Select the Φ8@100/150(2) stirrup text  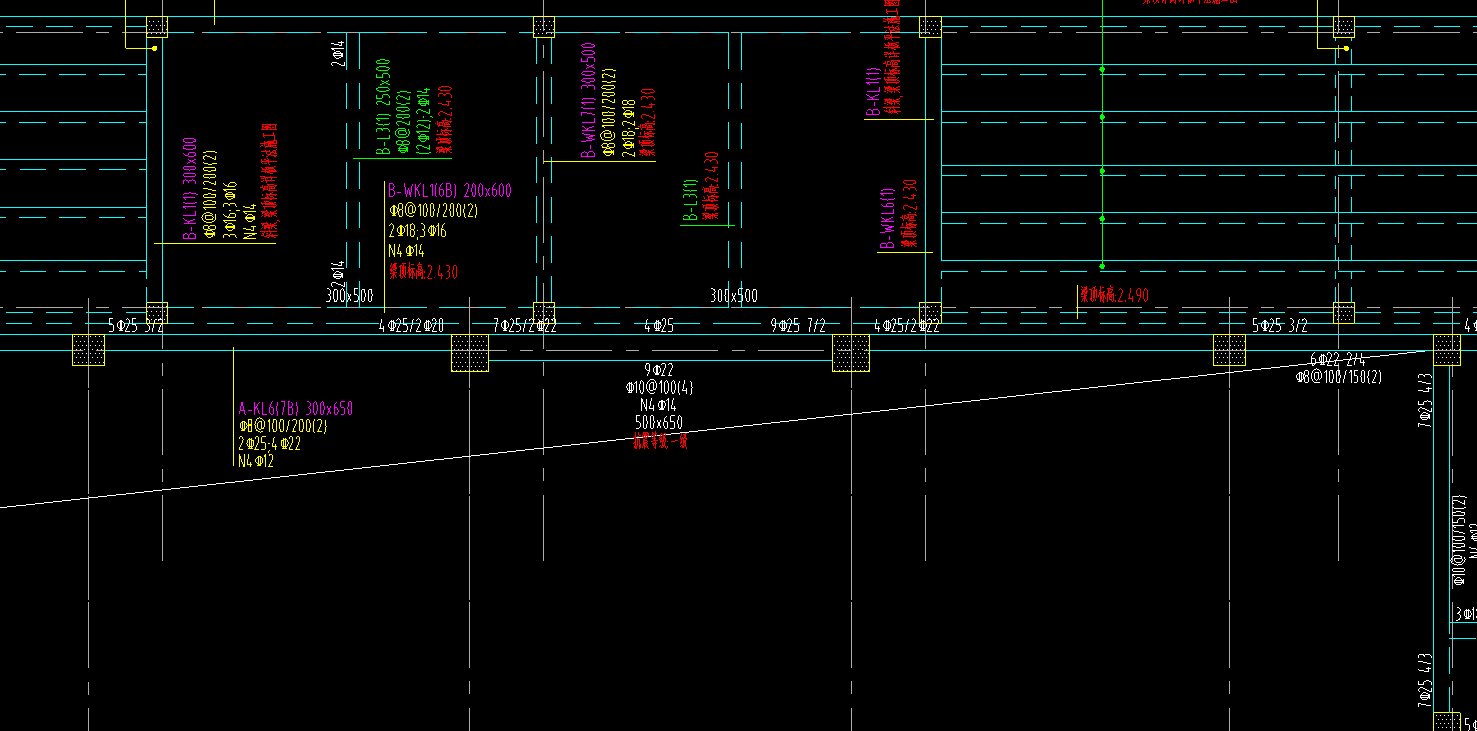click(1339, 377)
